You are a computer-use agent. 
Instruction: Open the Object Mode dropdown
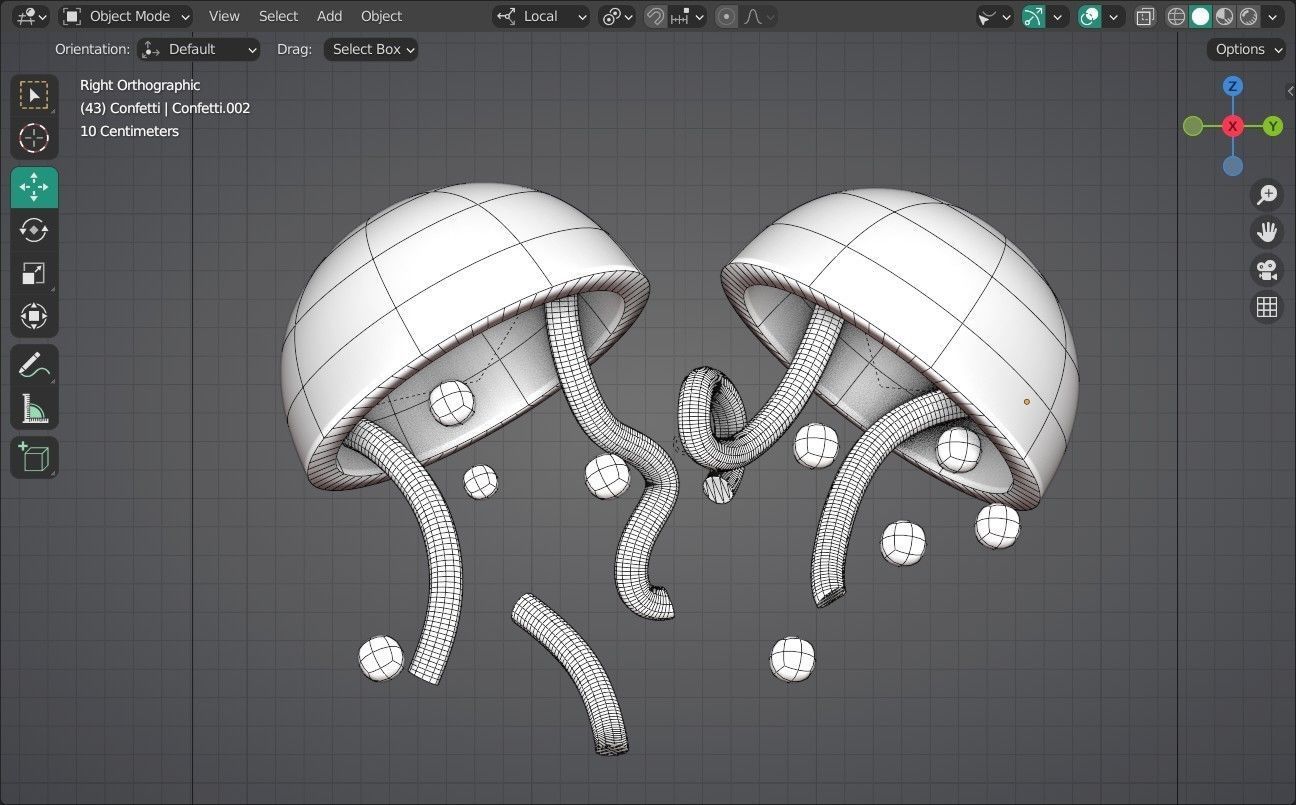click(x=127, y=16)
